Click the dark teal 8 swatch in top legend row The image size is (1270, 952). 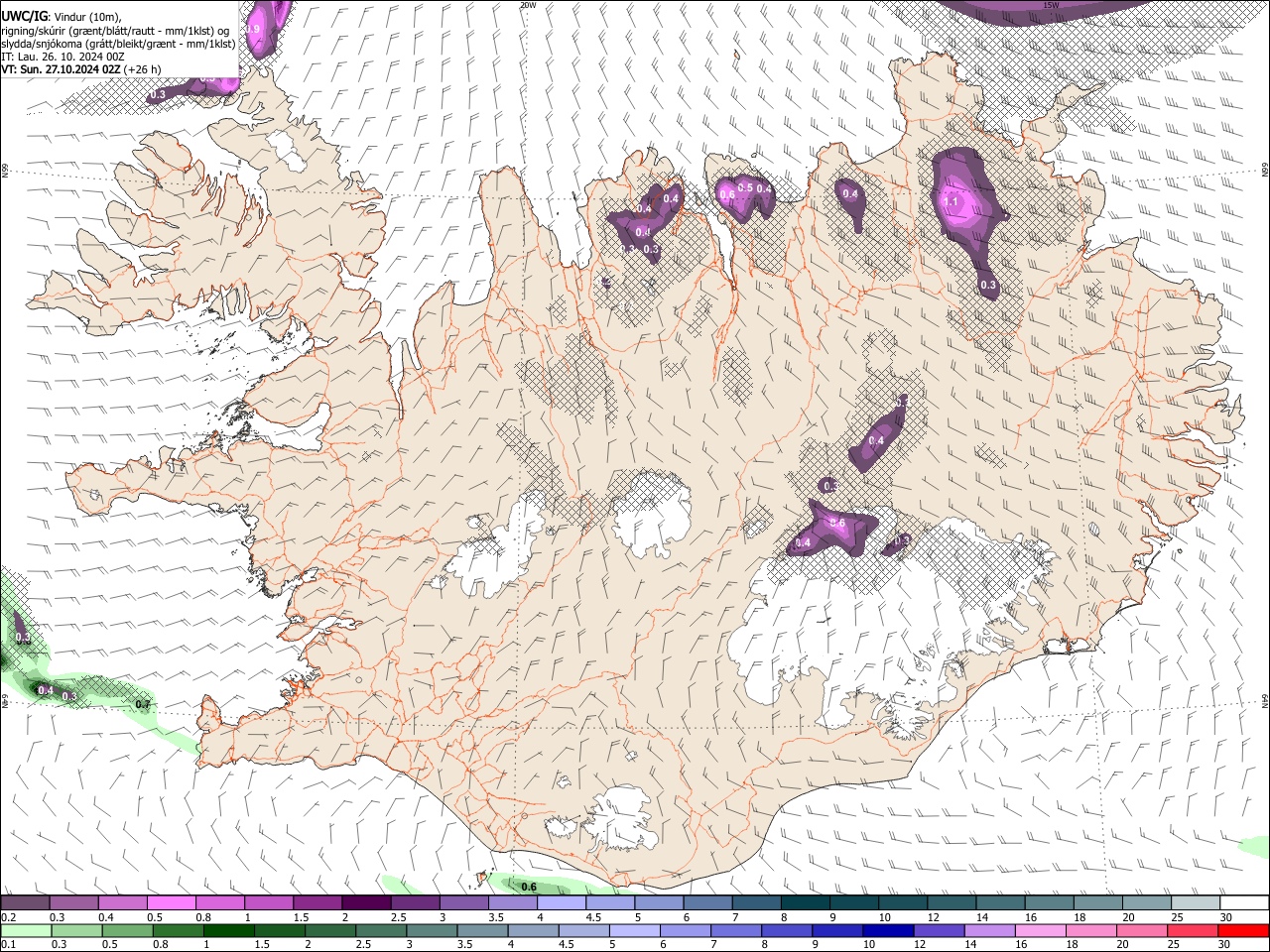coord(805,903)
